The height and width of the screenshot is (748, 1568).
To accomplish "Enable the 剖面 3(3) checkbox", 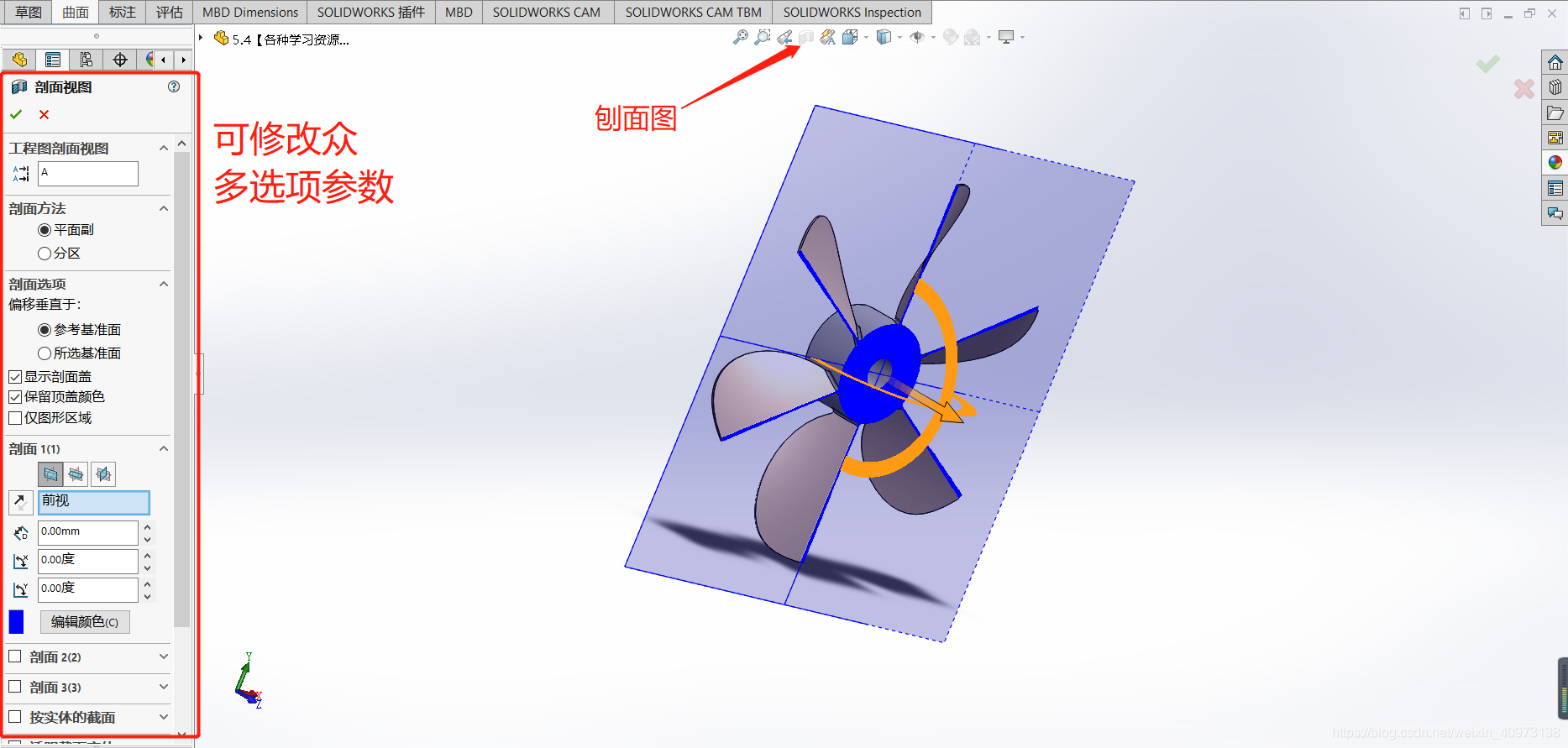I will click(x=15, y=687).
